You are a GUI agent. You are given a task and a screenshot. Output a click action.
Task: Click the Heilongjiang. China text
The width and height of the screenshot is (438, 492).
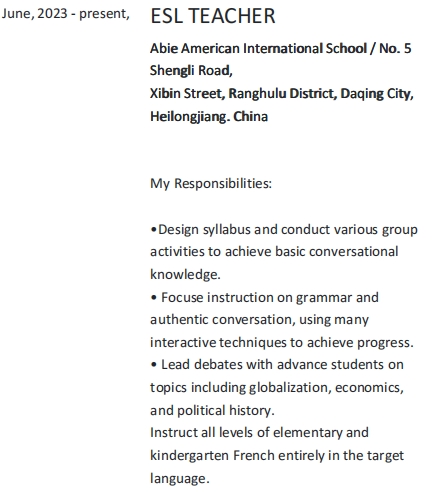(209, 117)
